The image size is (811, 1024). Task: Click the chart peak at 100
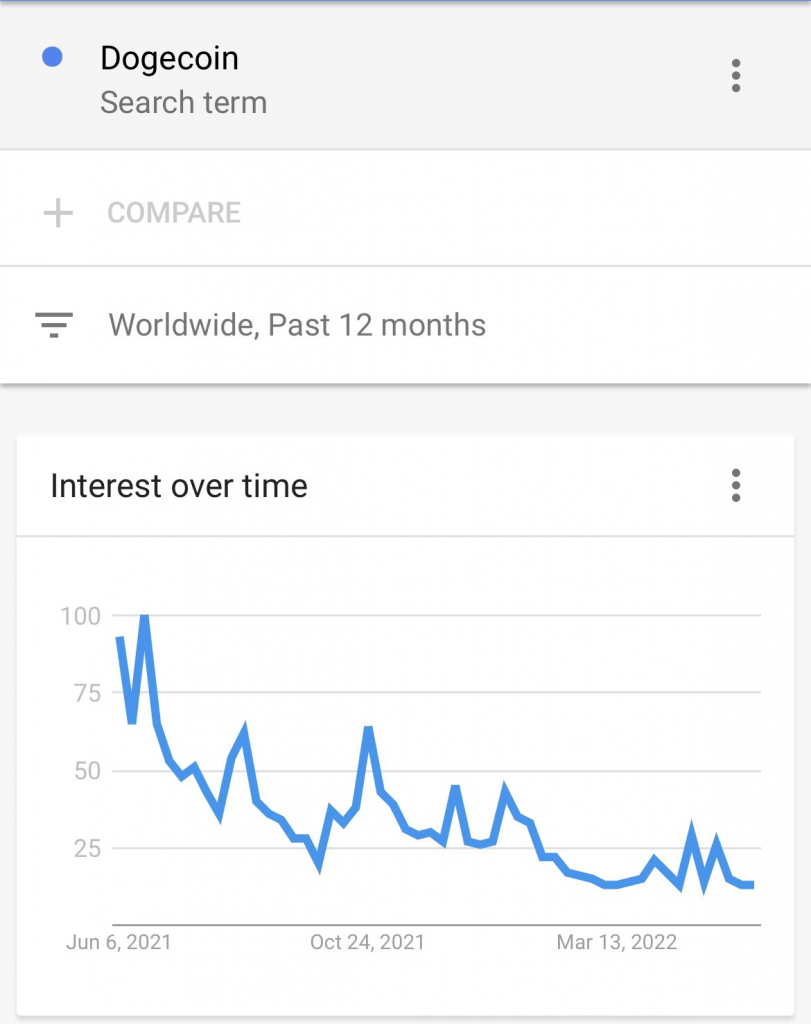[144, 617]
